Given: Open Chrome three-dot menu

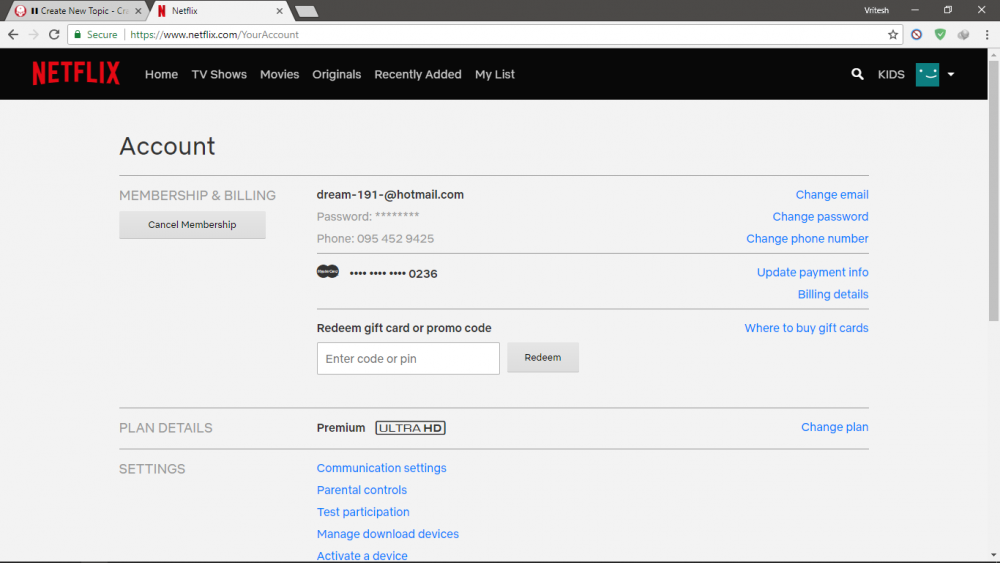Looking at the screenshot, I should coord(987,34).
